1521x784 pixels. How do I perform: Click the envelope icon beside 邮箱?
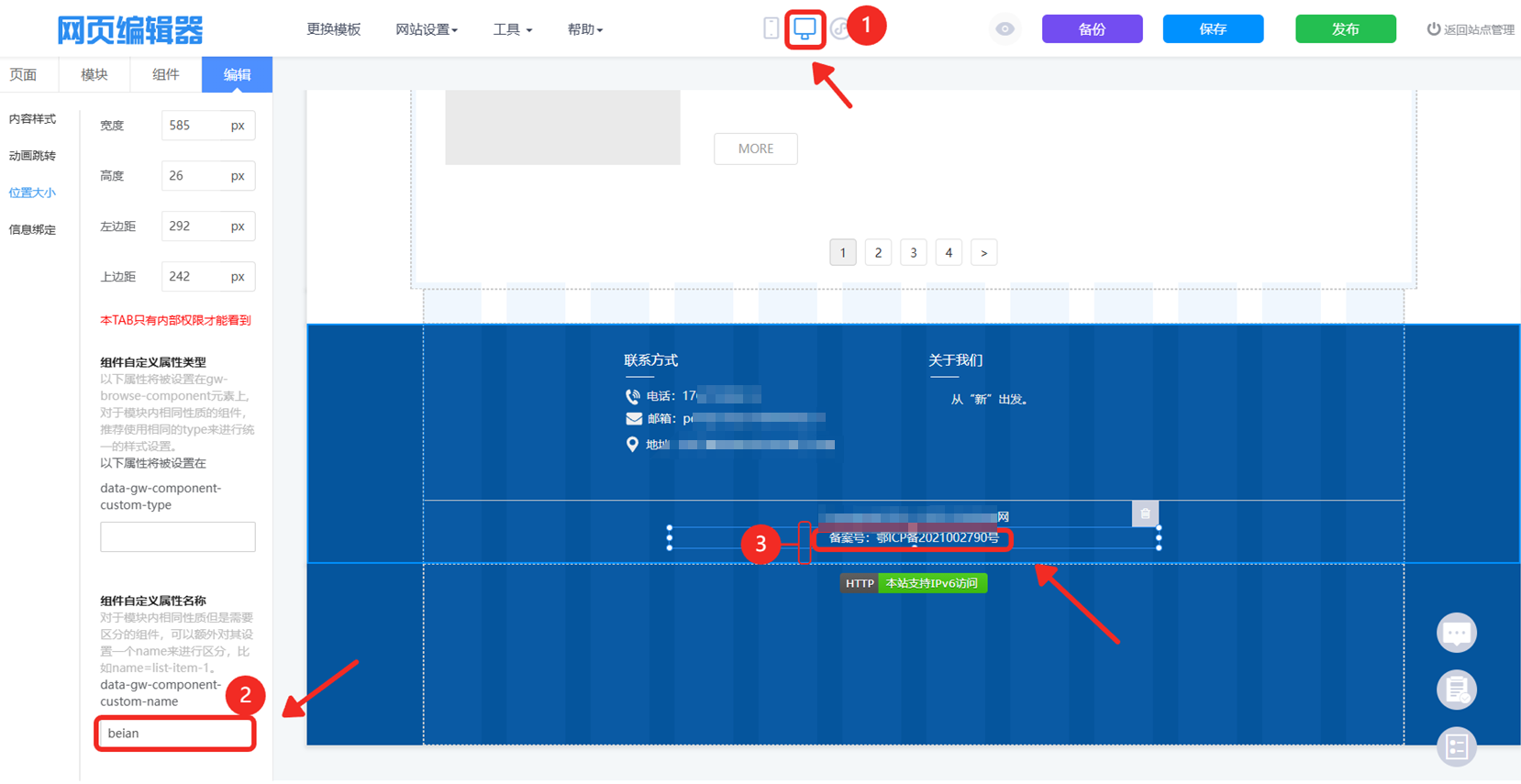[x=634, y=419]
